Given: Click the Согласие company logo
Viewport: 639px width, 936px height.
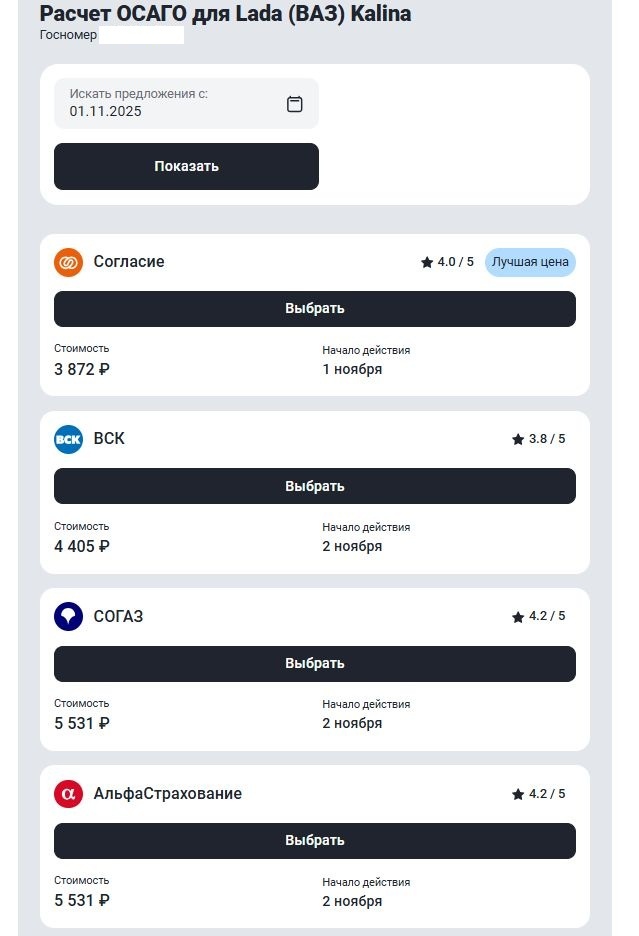Looking at the screenshot, I should pos(68,262).
